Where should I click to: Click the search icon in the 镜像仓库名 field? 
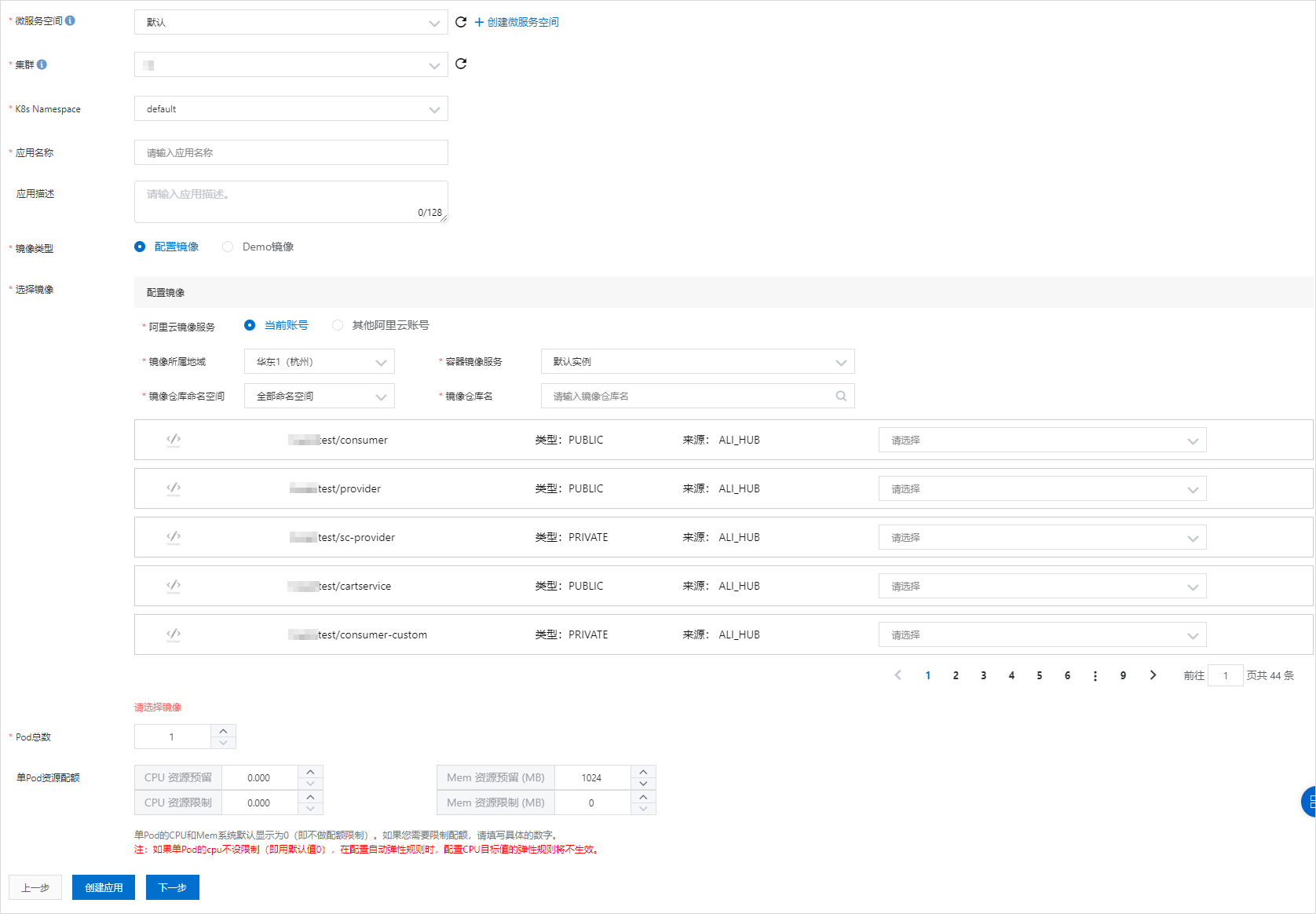(x=841, y=396)
